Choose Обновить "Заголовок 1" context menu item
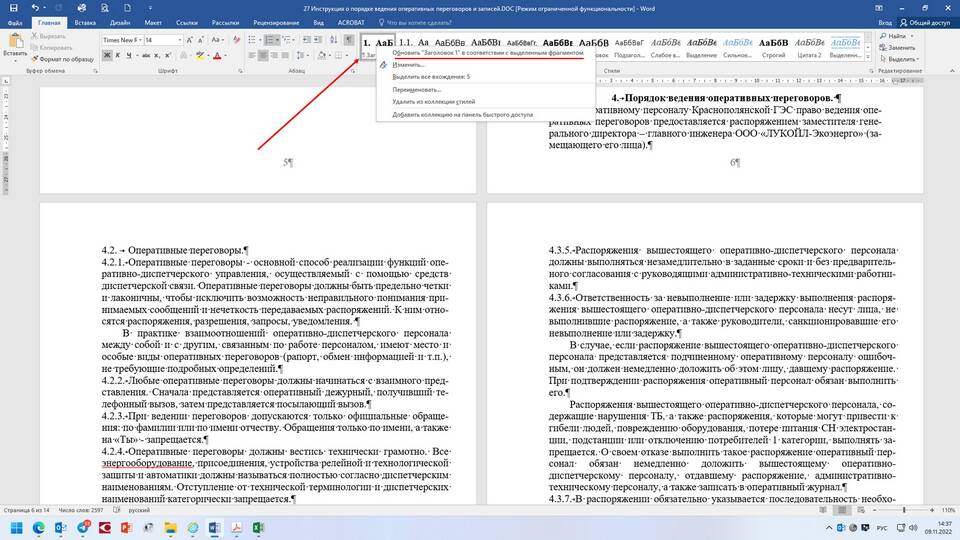 click(x=487, y=53)
